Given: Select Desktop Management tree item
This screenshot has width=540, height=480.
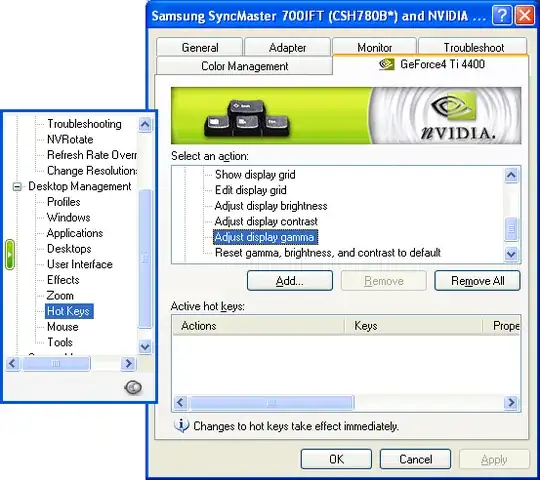Looking at the screenshot, I should (80, 186).
